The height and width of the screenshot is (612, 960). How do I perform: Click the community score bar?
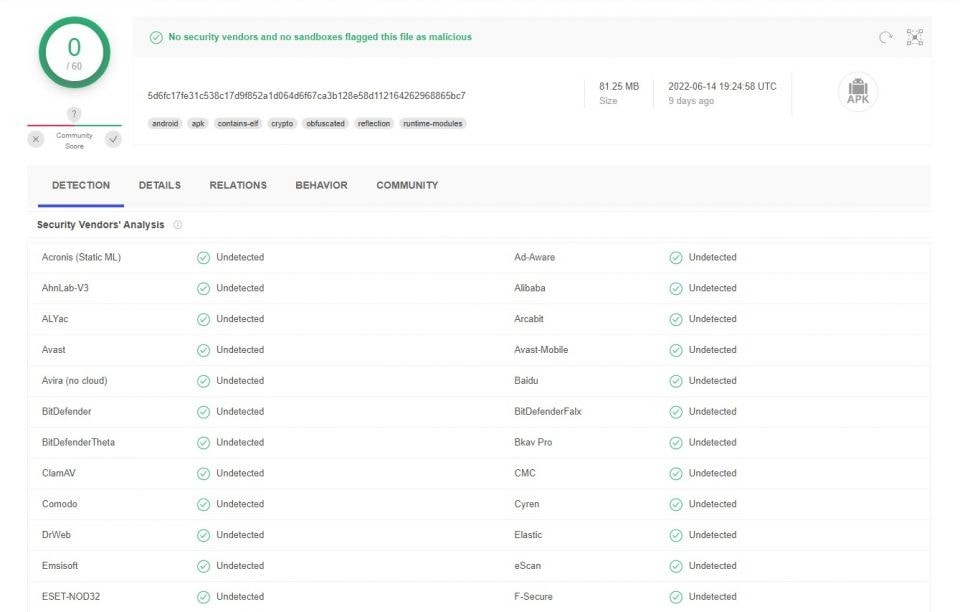(74, 125)
